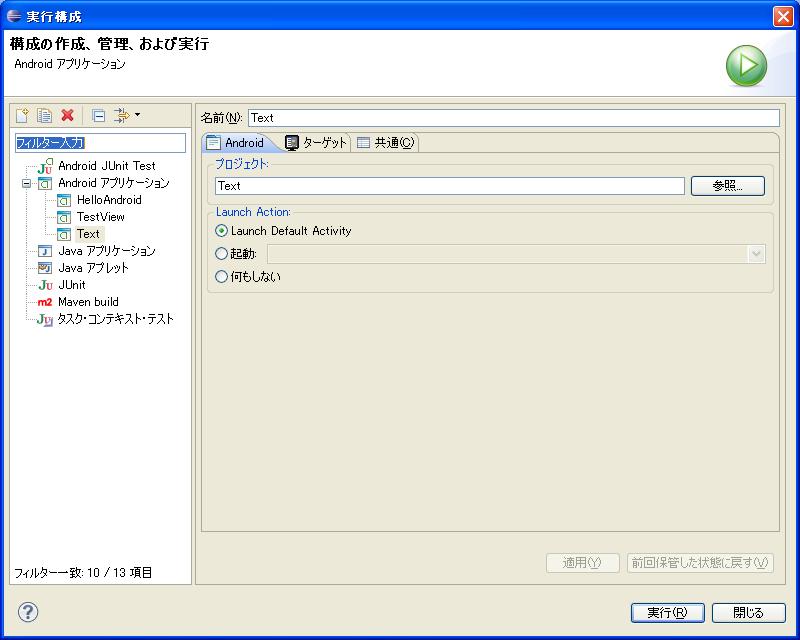Click the Java アプレット icon
The image size is (800, 640).
tap(45, 268)
